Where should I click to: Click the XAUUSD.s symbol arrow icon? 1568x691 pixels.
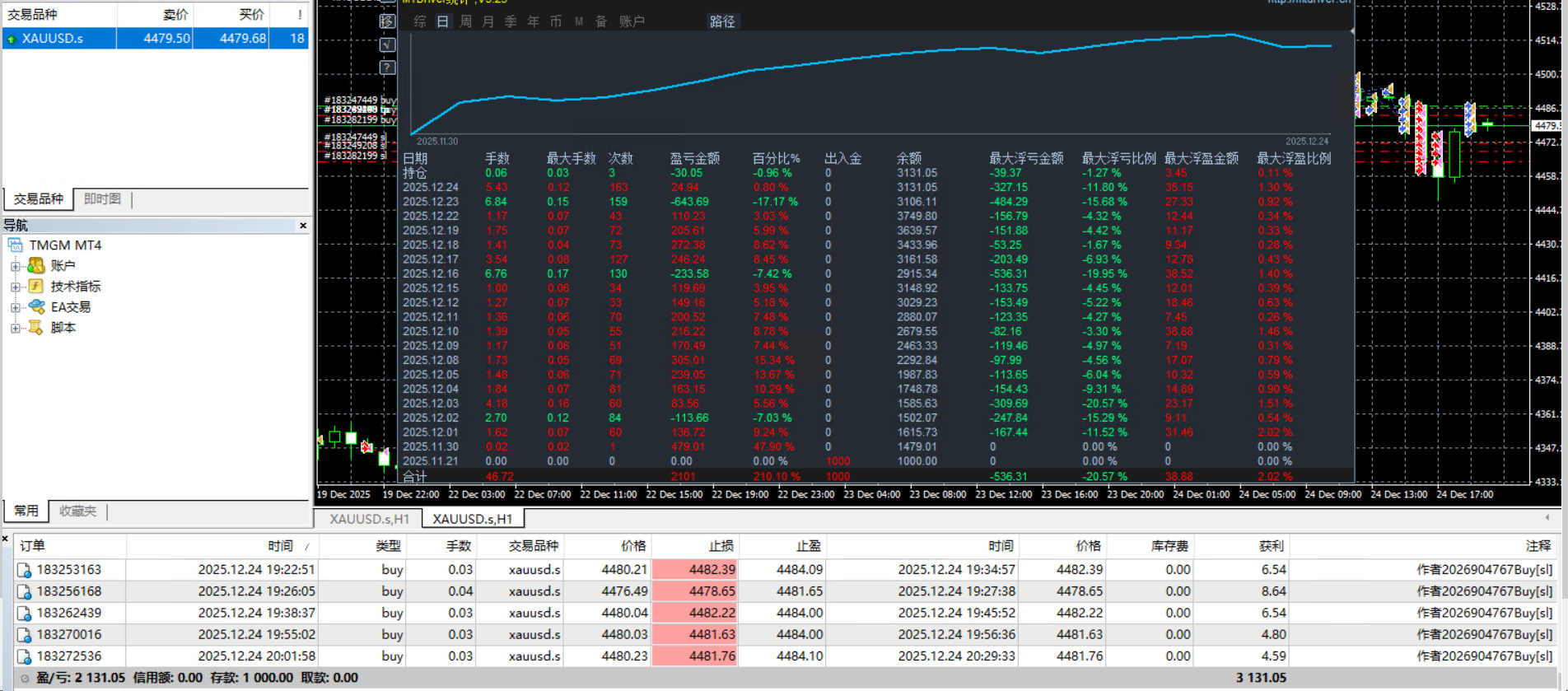(12, 39)
